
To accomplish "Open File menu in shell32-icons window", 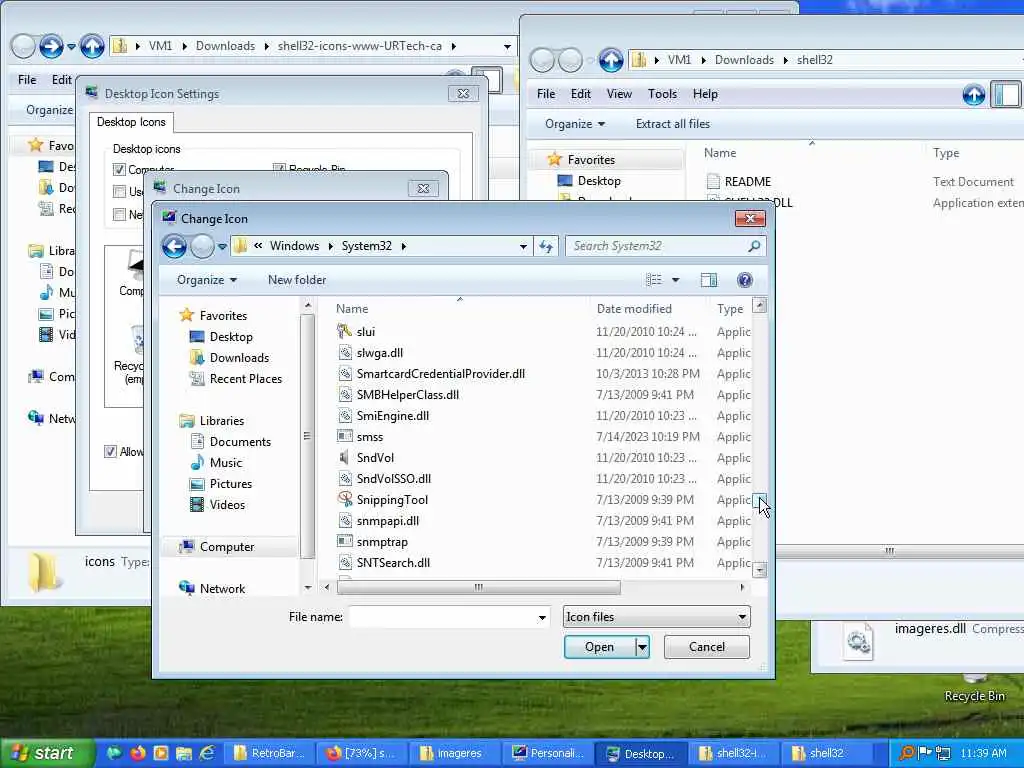I will click(x=27, y=80).
